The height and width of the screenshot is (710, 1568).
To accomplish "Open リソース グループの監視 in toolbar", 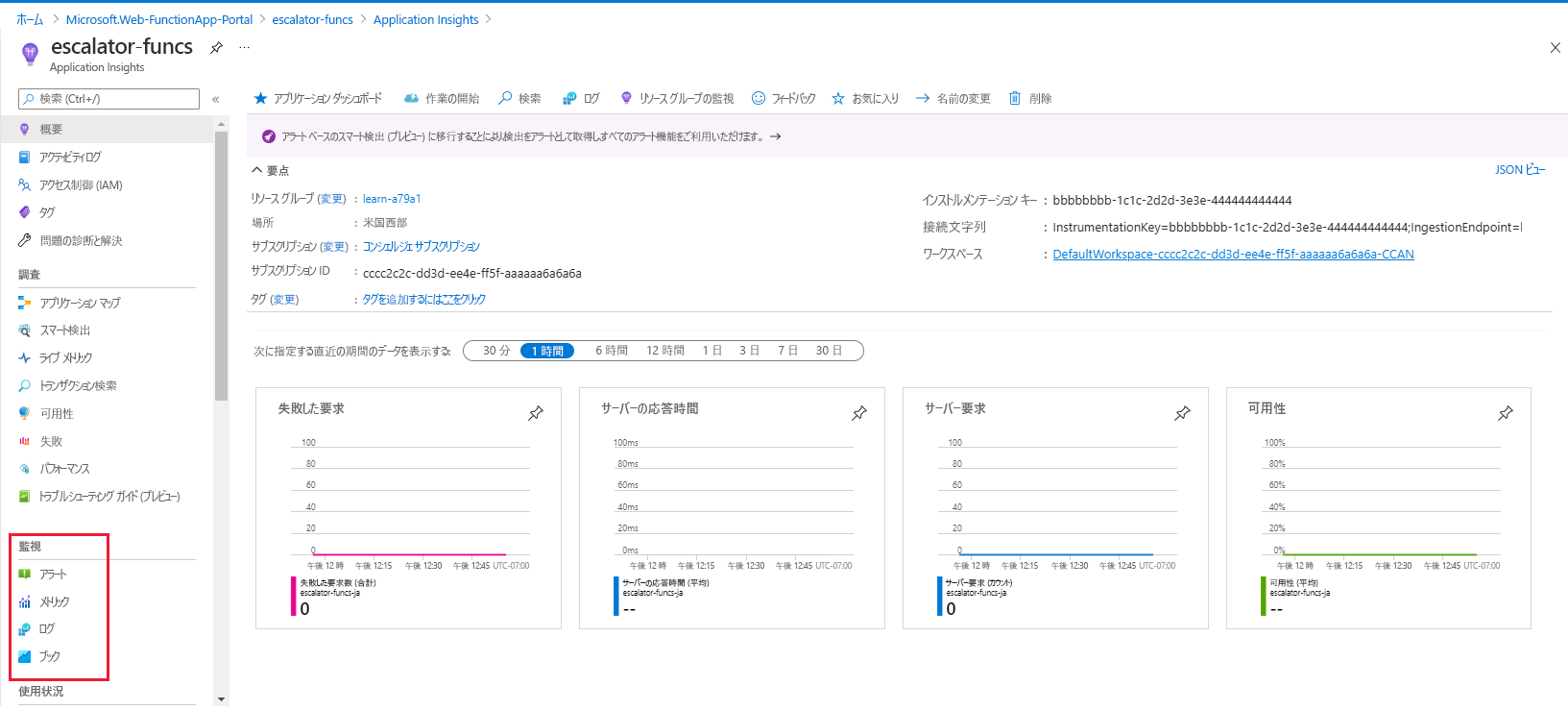I will coord(677,98).
